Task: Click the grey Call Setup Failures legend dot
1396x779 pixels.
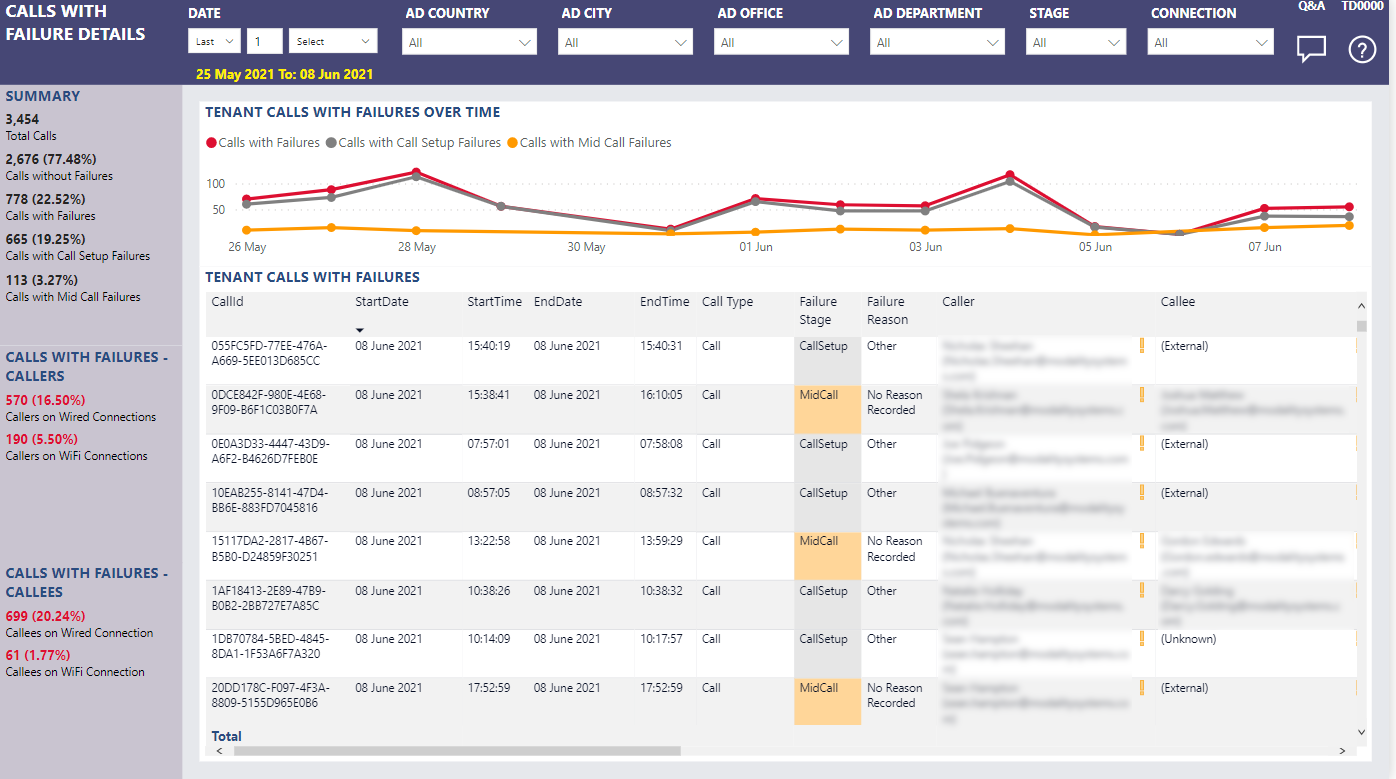Action: pos(331,143)
